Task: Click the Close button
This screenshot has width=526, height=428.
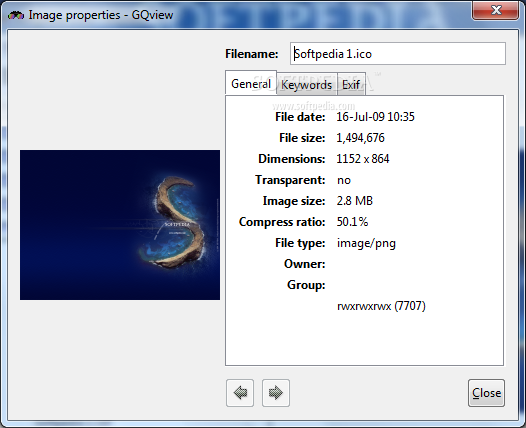Action: coord(486,393)
